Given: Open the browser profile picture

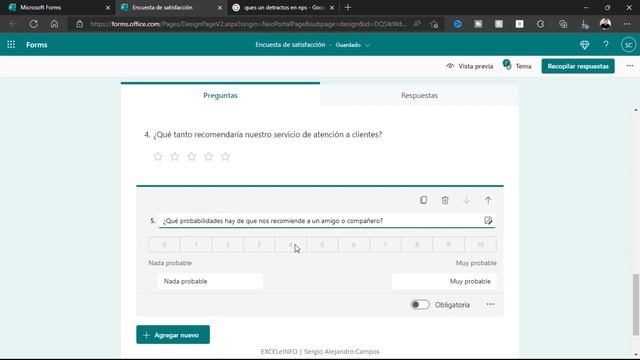Looking at the screenshot, I should point(605,24).
